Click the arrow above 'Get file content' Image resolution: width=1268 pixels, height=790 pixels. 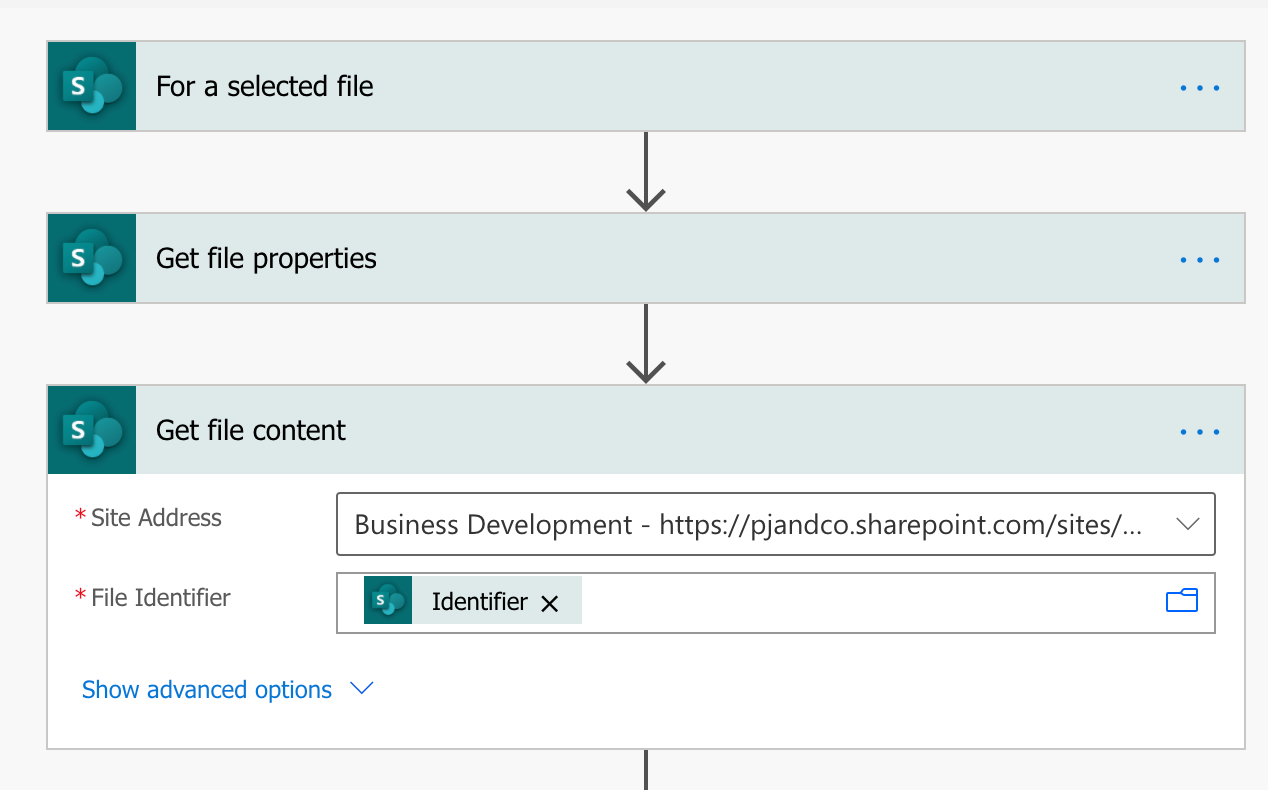coord(646,344)
